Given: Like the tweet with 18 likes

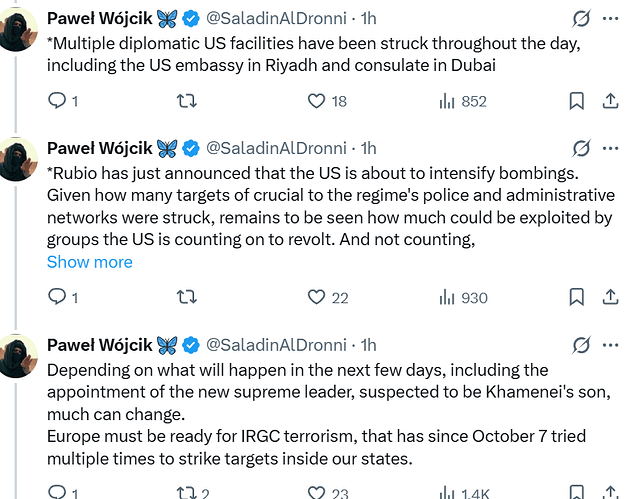Looking at the screenshot, I should pyautogui.click(x=317, y=101).
